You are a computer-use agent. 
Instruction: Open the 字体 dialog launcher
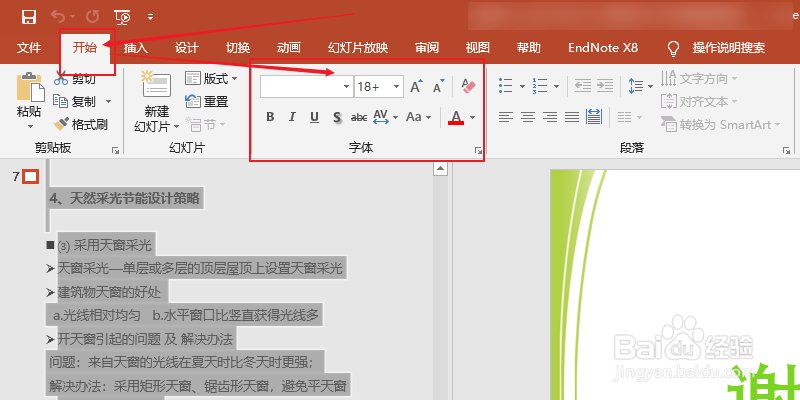478,151
